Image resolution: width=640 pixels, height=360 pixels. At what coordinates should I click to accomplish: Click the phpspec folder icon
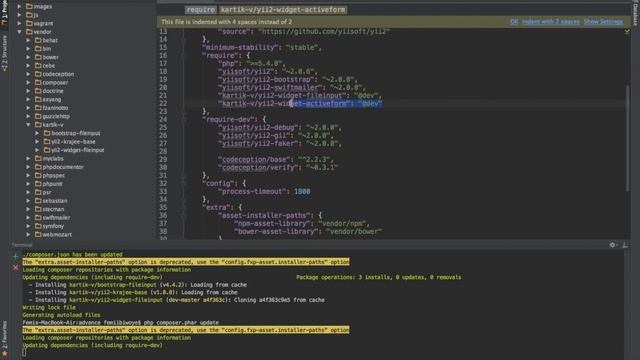[x=38, y=175]
